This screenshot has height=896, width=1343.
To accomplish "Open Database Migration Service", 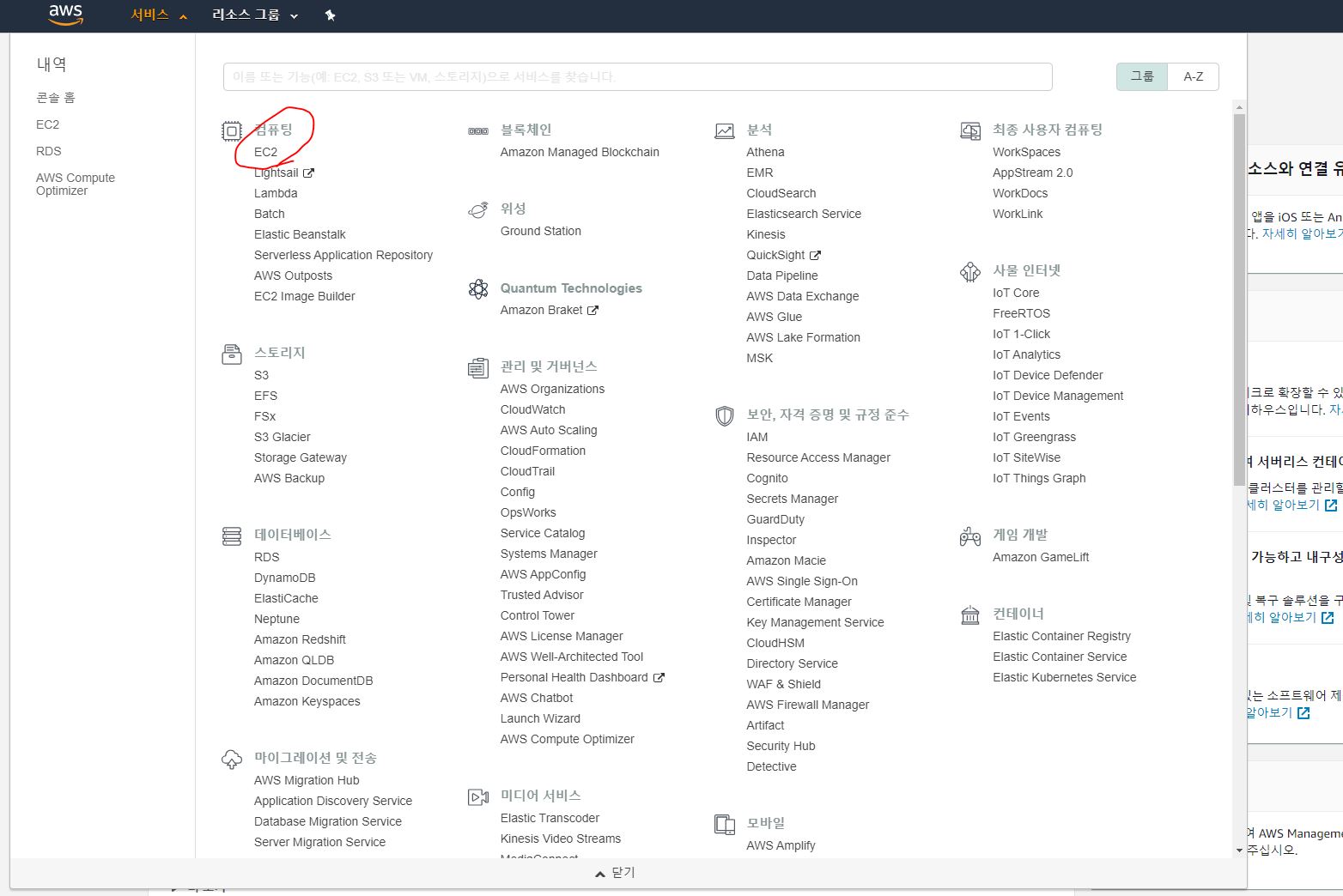I will click(327, 821).
